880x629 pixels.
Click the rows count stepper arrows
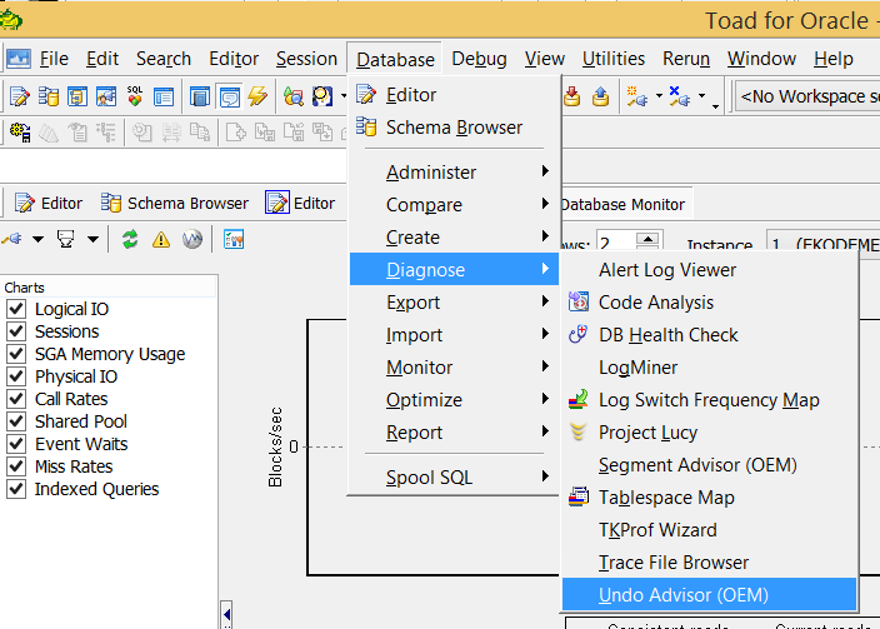648,240
